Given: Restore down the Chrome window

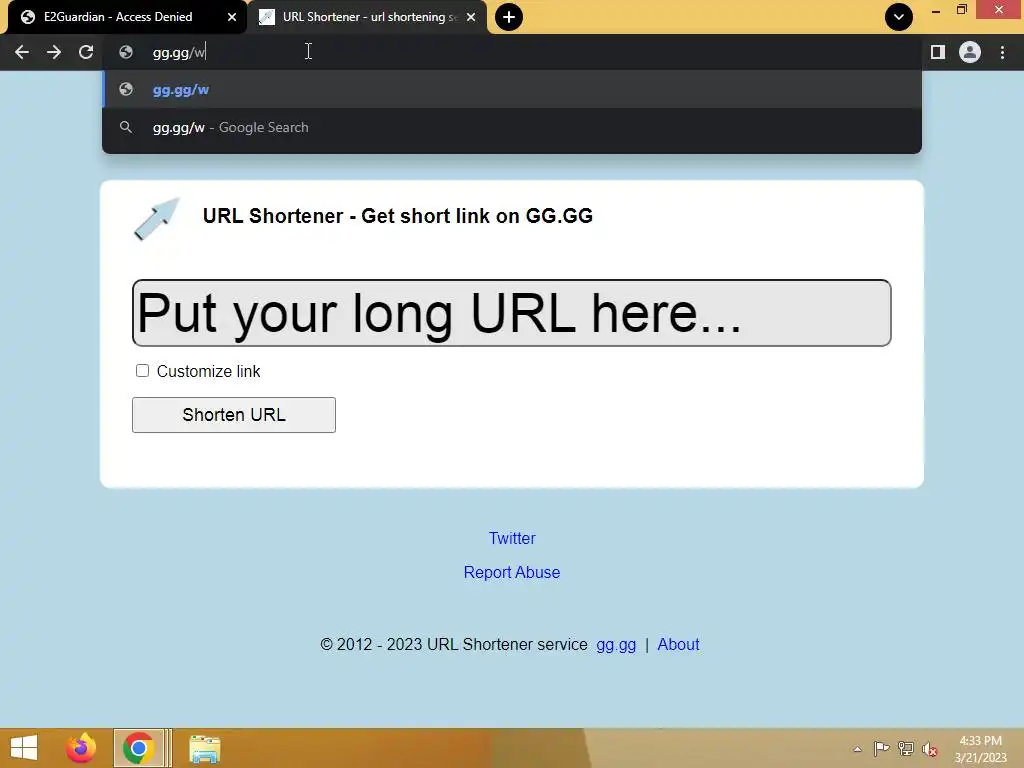Looking at the screenshot, I should tap(962, 9).
